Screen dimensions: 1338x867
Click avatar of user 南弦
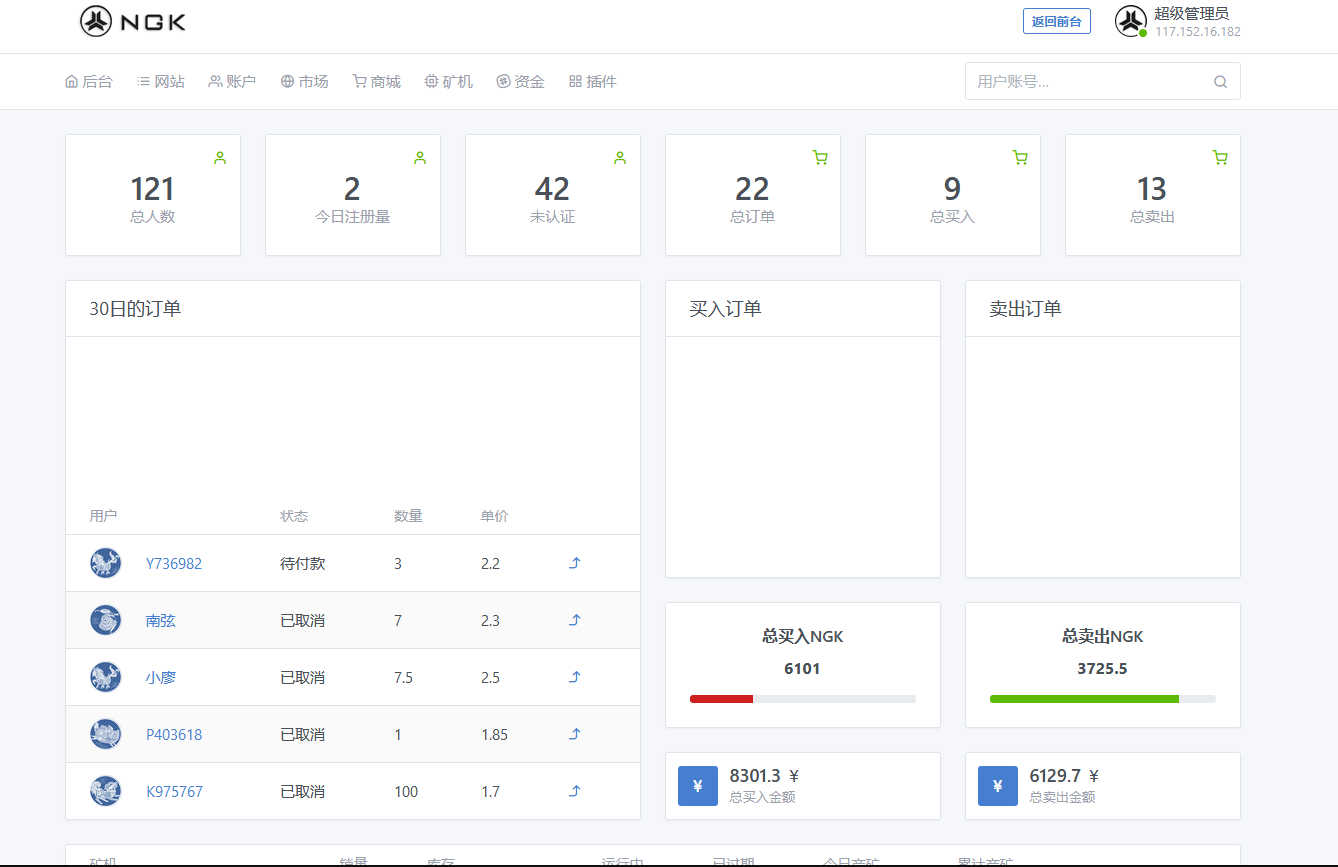105,620
